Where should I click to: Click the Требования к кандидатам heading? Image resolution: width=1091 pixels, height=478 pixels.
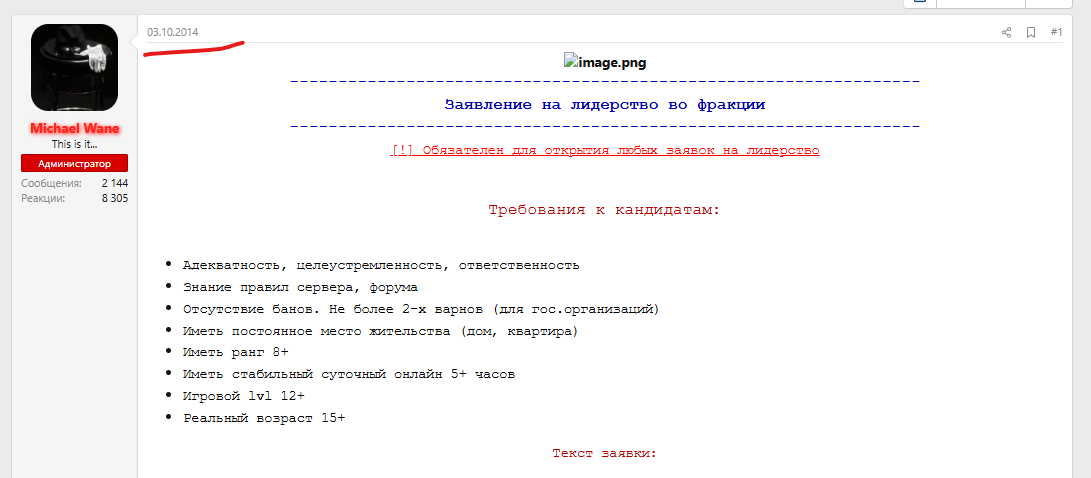point(604,209)
